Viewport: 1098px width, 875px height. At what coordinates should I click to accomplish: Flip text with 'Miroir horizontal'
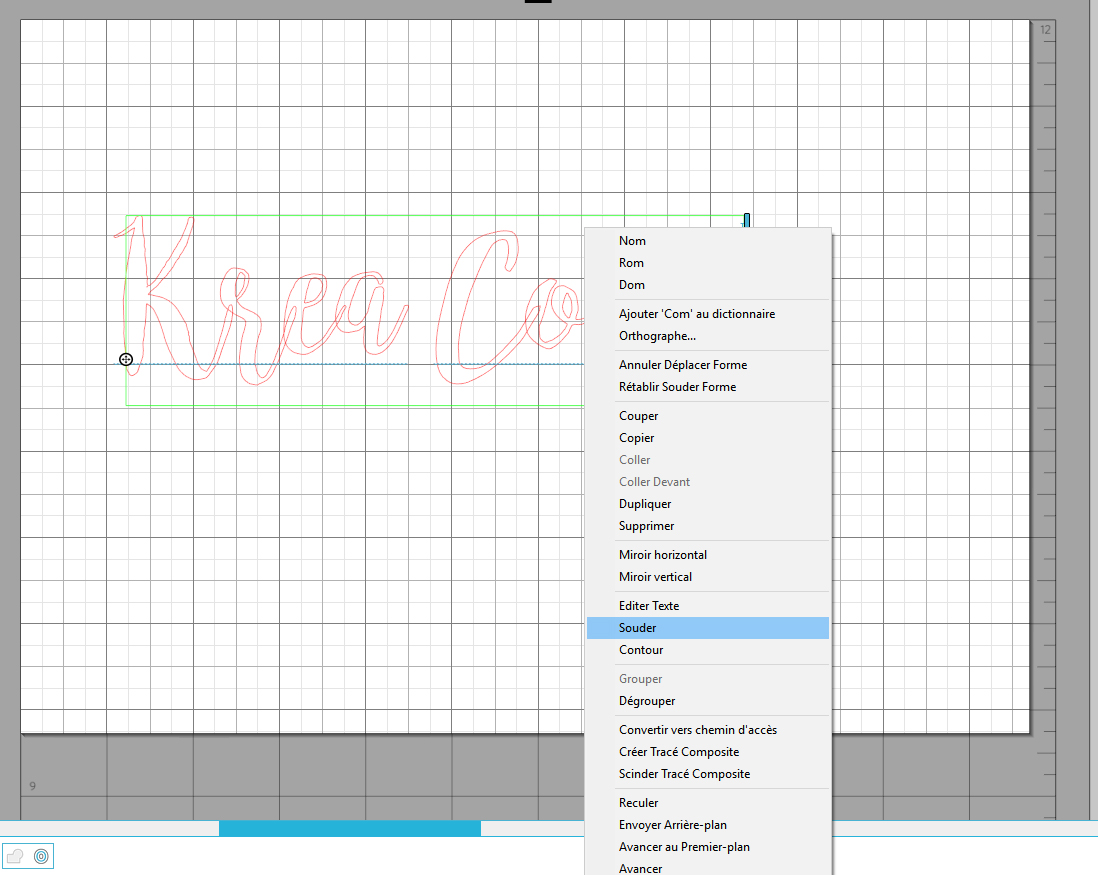point(662,555)
